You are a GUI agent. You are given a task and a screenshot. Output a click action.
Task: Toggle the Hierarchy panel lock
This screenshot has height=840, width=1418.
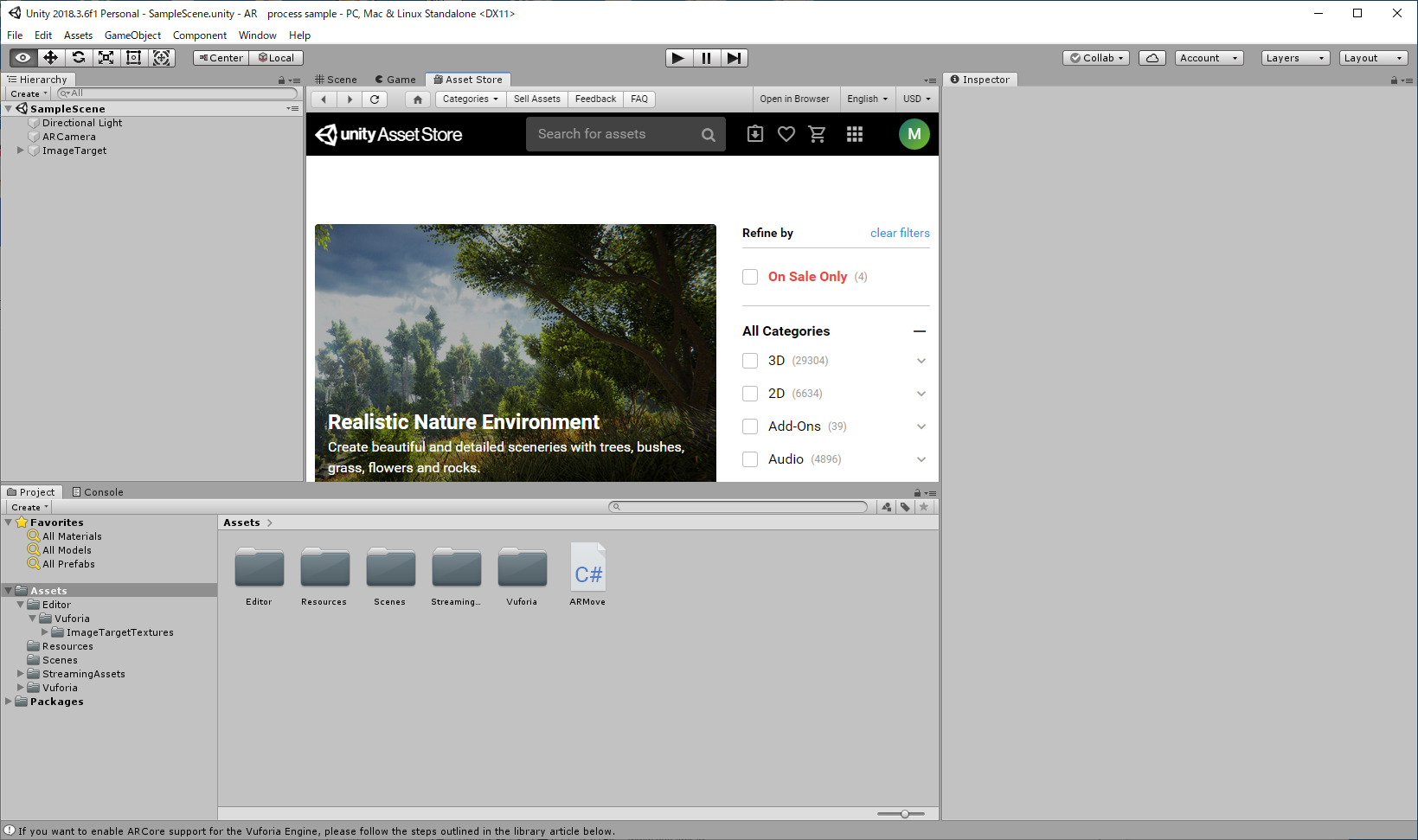pos(281,80)
